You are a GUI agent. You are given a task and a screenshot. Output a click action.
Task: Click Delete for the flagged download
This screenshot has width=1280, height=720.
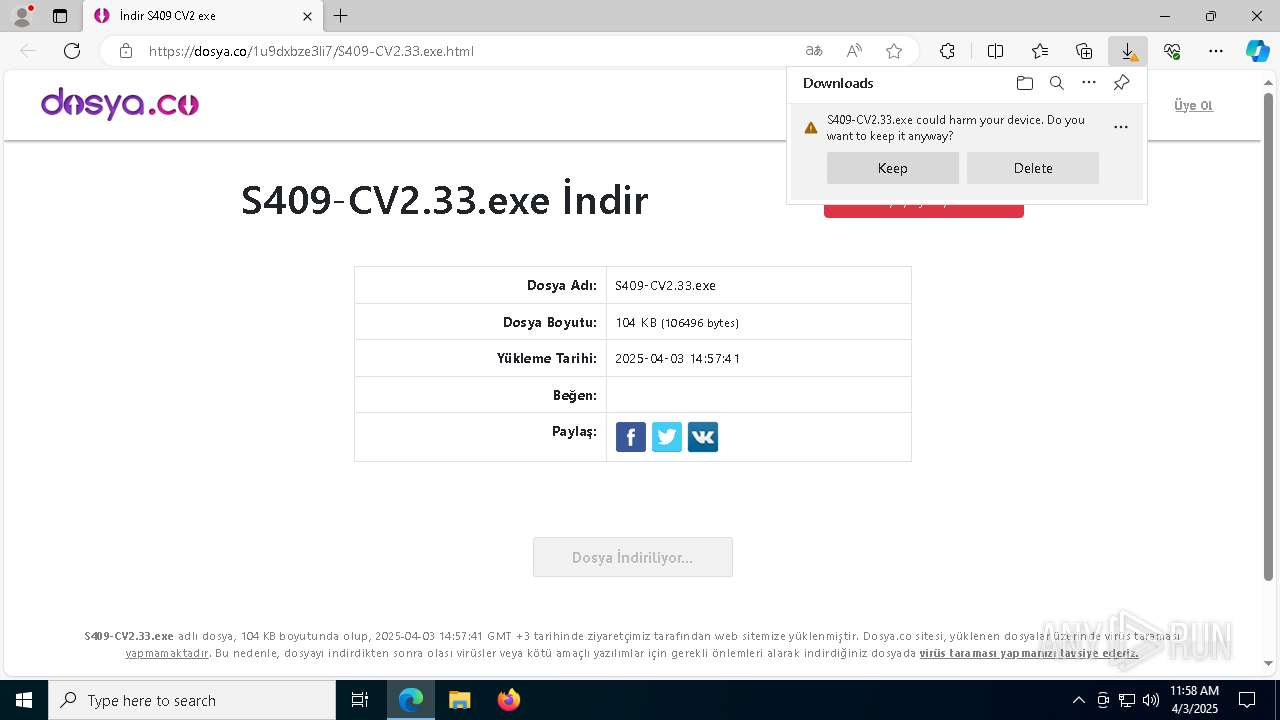pos(1033,168)
